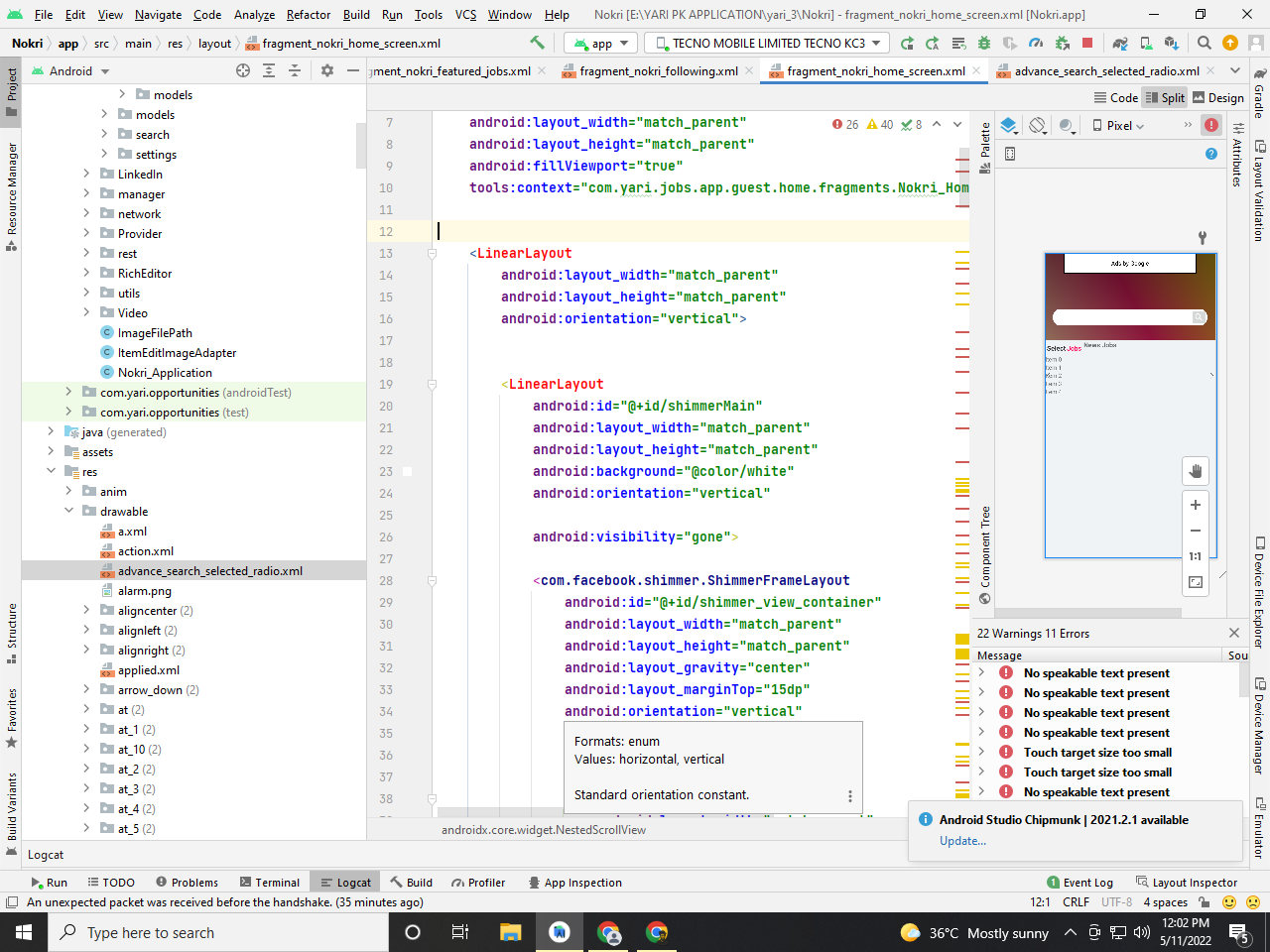
Task: Open Project panel gear options
Action: pyautogui.click(x=327, y=70)
